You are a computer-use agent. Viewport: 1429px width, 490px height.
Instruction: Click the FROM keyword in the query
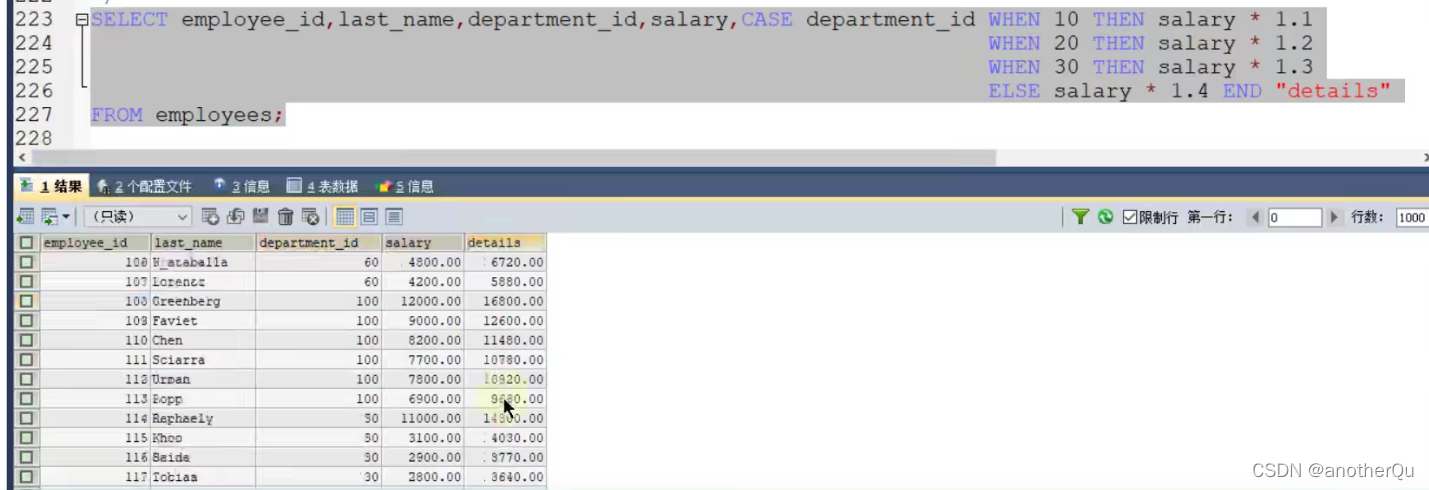[117, 115]
